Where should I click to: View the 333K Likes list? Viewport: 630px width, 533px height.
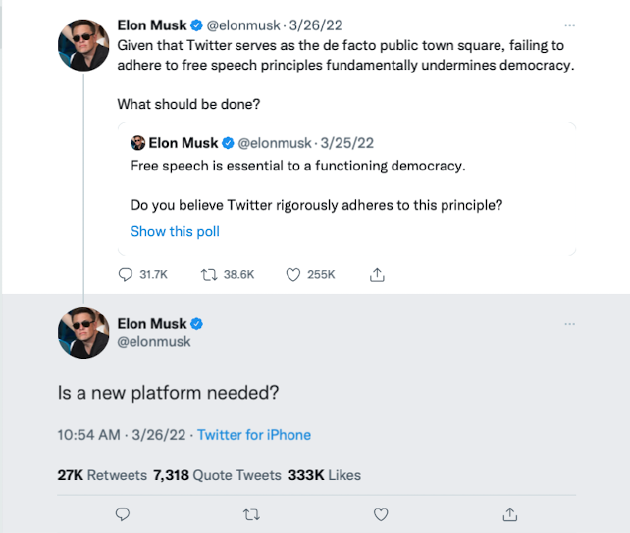(x=324, y=475)
